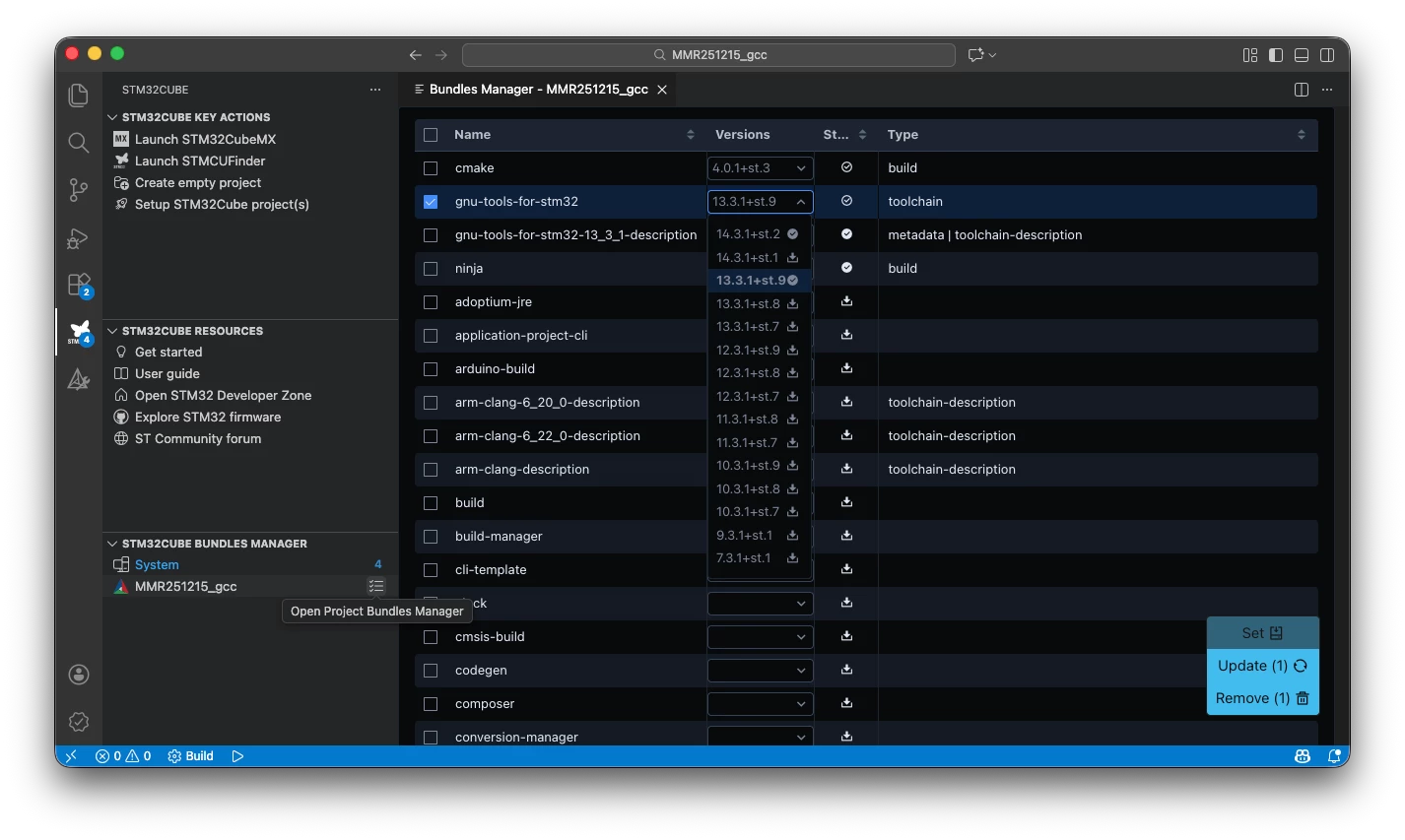Click Open Project Bundles Manager icon beside MMR251215_gcc

pyautogui.click(x=375, y=586)
